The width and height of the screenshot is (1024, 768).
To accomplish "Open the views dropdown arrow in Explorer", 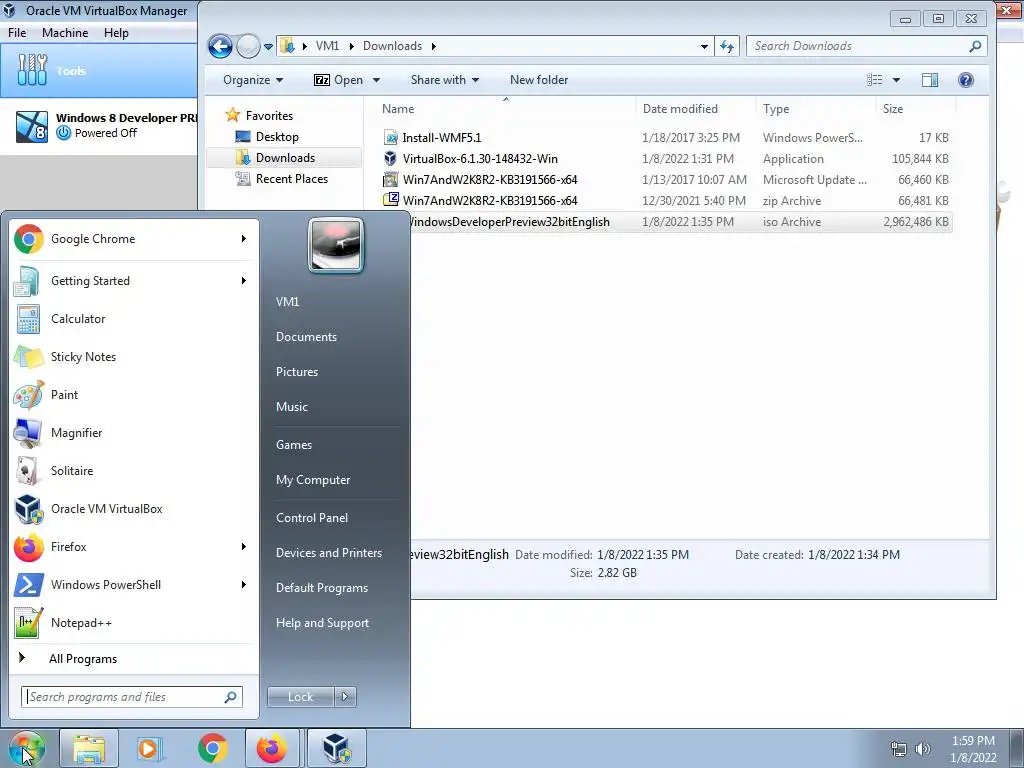I will (896, 80).
